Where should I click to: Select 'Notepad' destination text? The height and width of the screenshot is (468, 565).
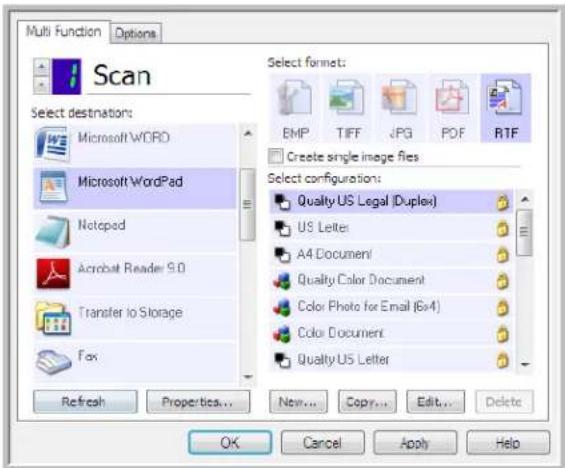point(102,225)
